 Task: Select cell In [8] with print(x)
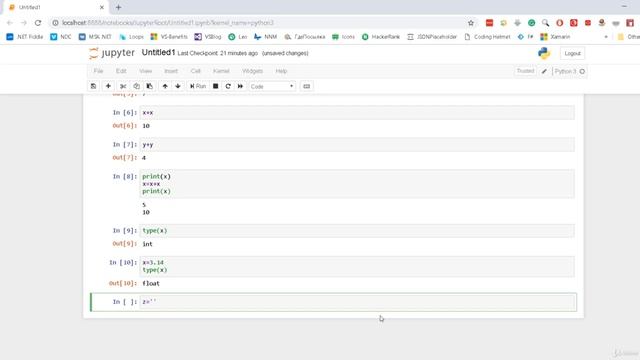pos(358,184)
